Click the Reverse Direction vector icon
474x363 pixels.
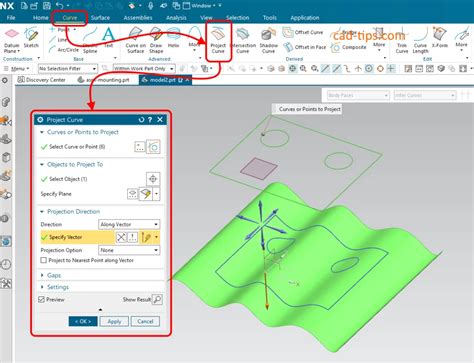(x=121, y=237)
